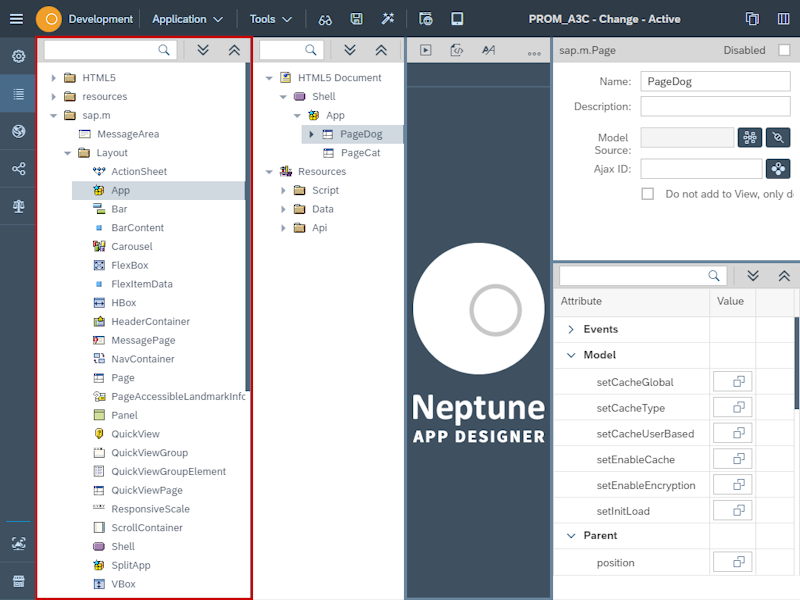800x600 pixels.
Task: Clear the Name field showing PageDog
Action: pyautogui.click(x=712, y=81)
